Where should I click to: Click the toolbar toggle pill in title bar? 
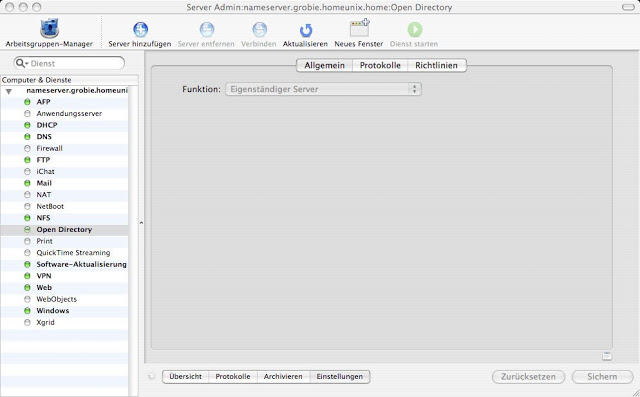pos(628,7)
